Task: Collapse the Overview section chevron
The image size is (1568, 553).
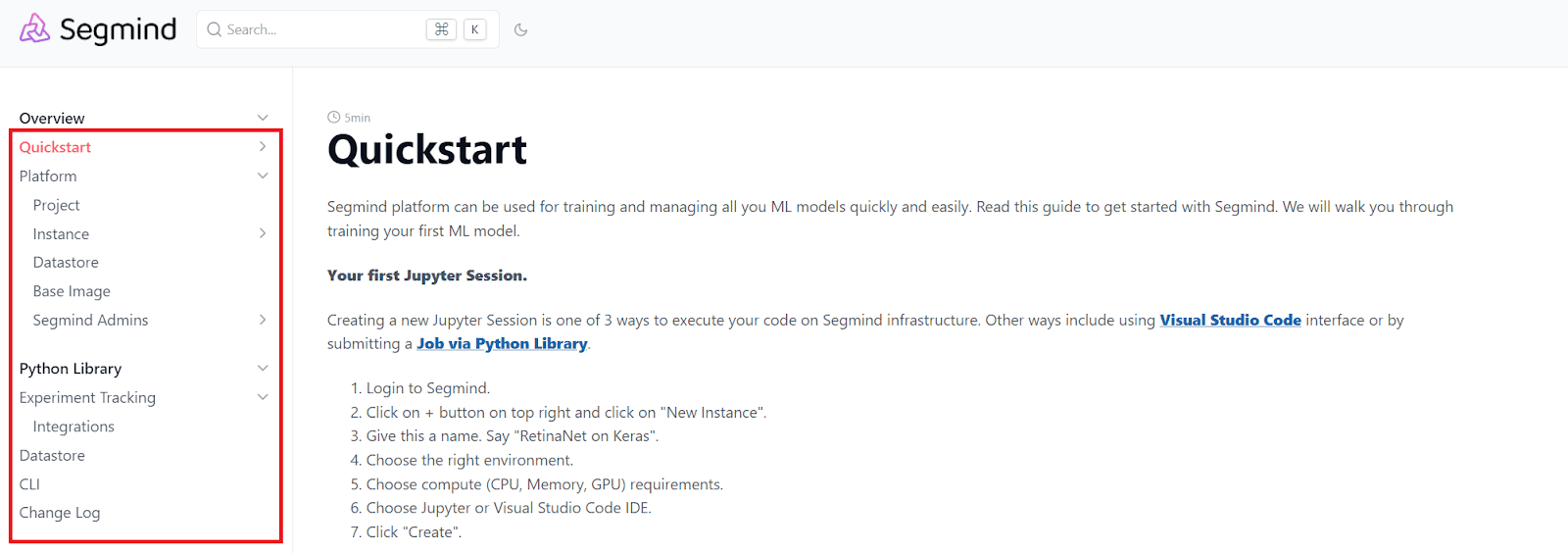Action: tap(263, 118)
